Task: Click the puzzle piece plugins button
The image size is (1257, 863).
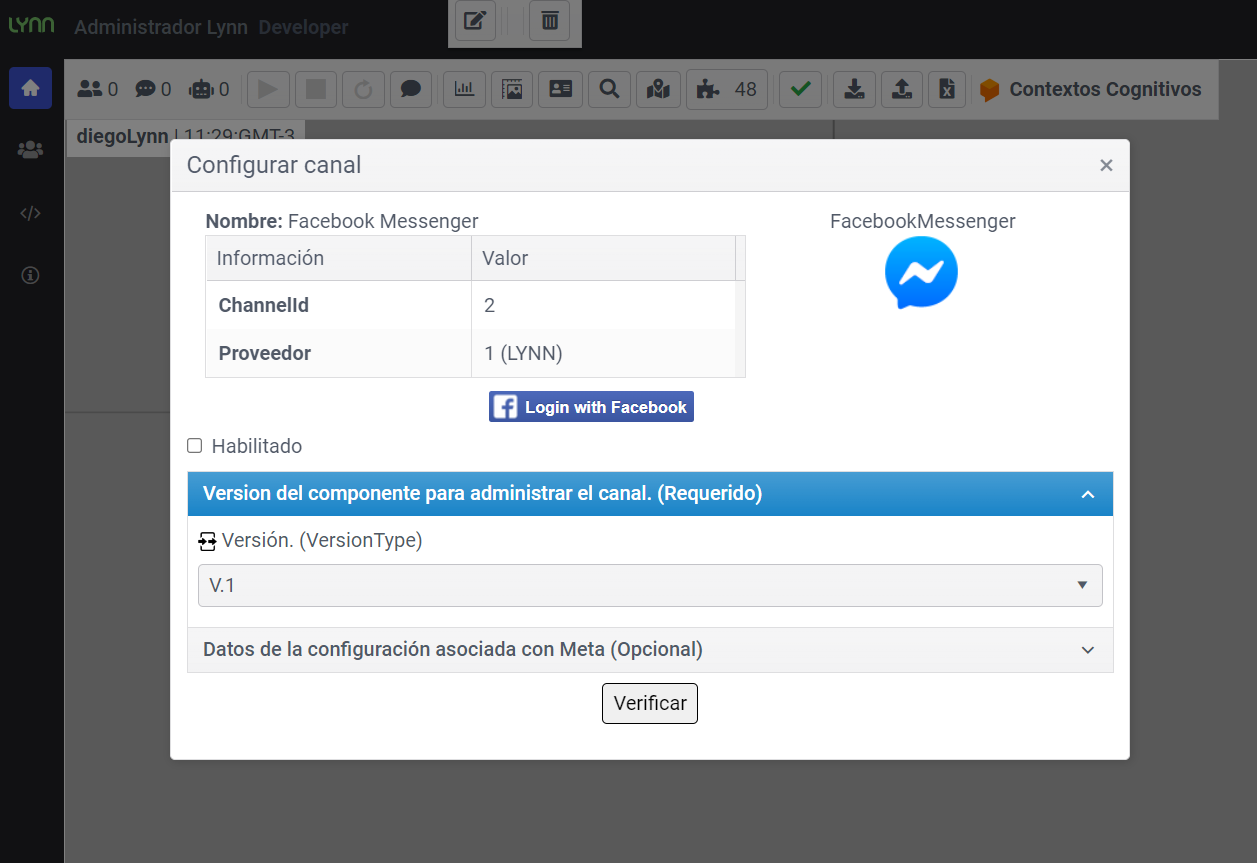Action: click(726, 89)
